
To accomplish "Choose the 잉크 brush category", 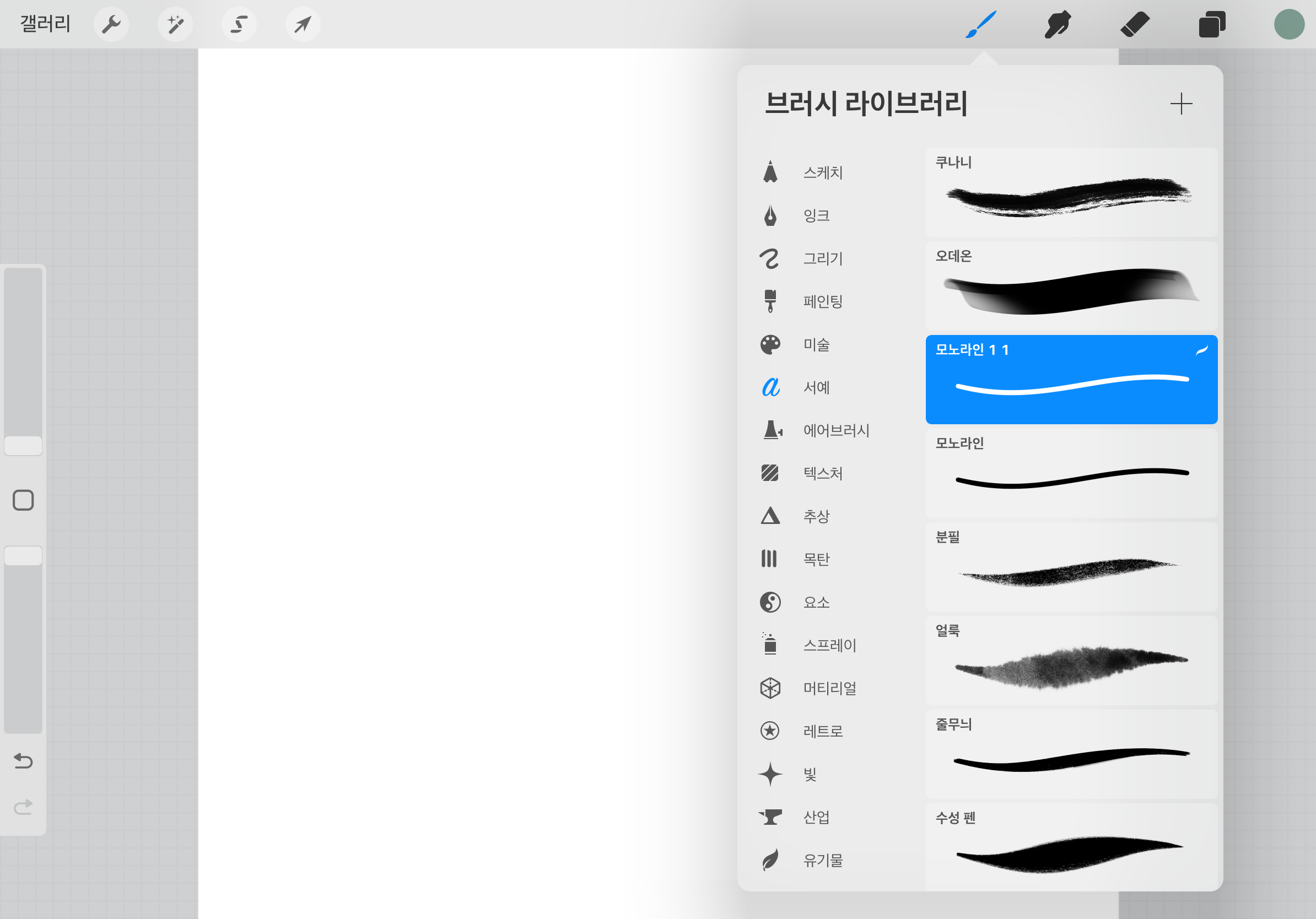I will (x=816, y=215).
